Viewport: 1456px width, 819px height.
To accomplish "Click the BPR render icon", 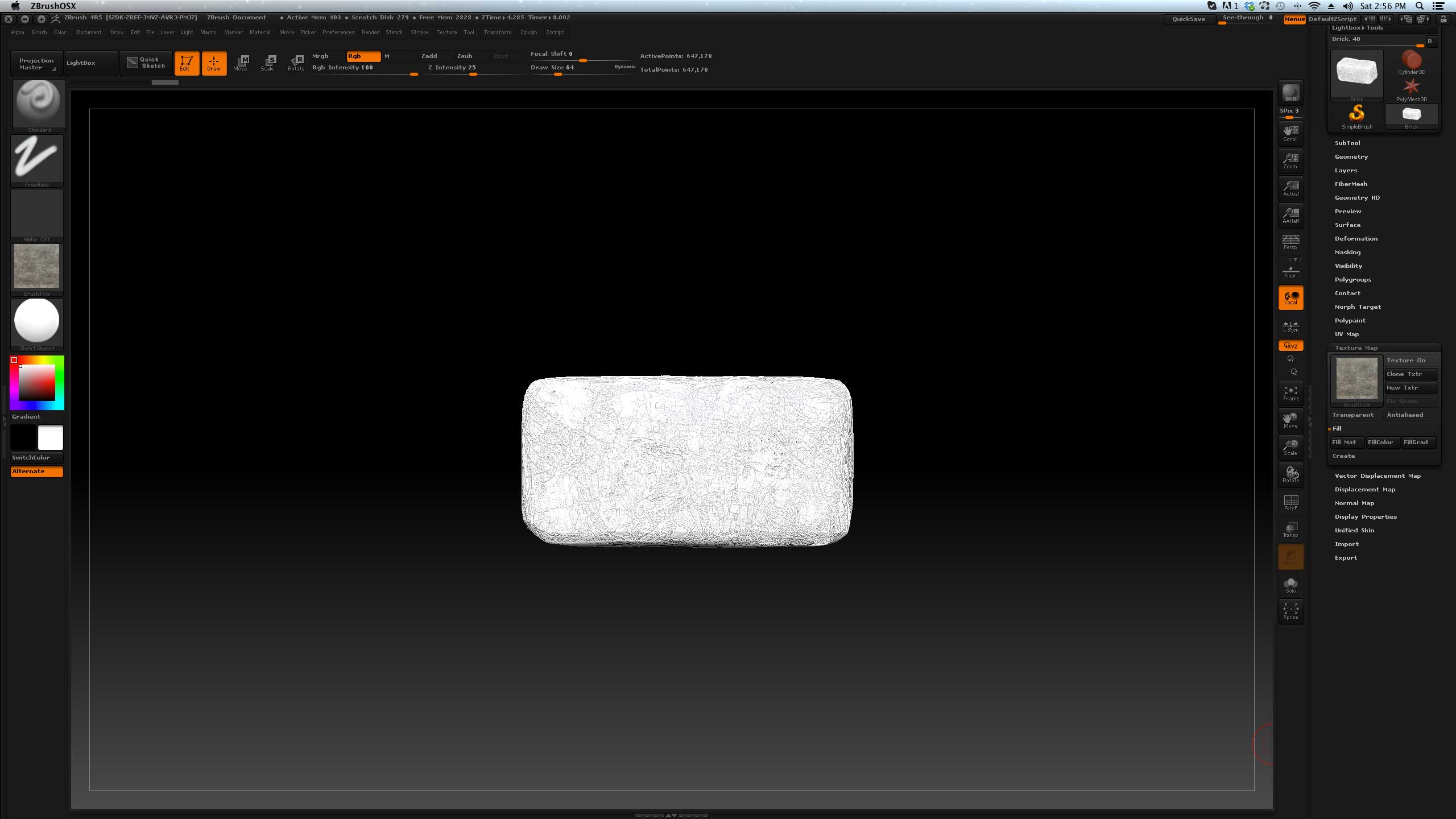I will 1290,93.
